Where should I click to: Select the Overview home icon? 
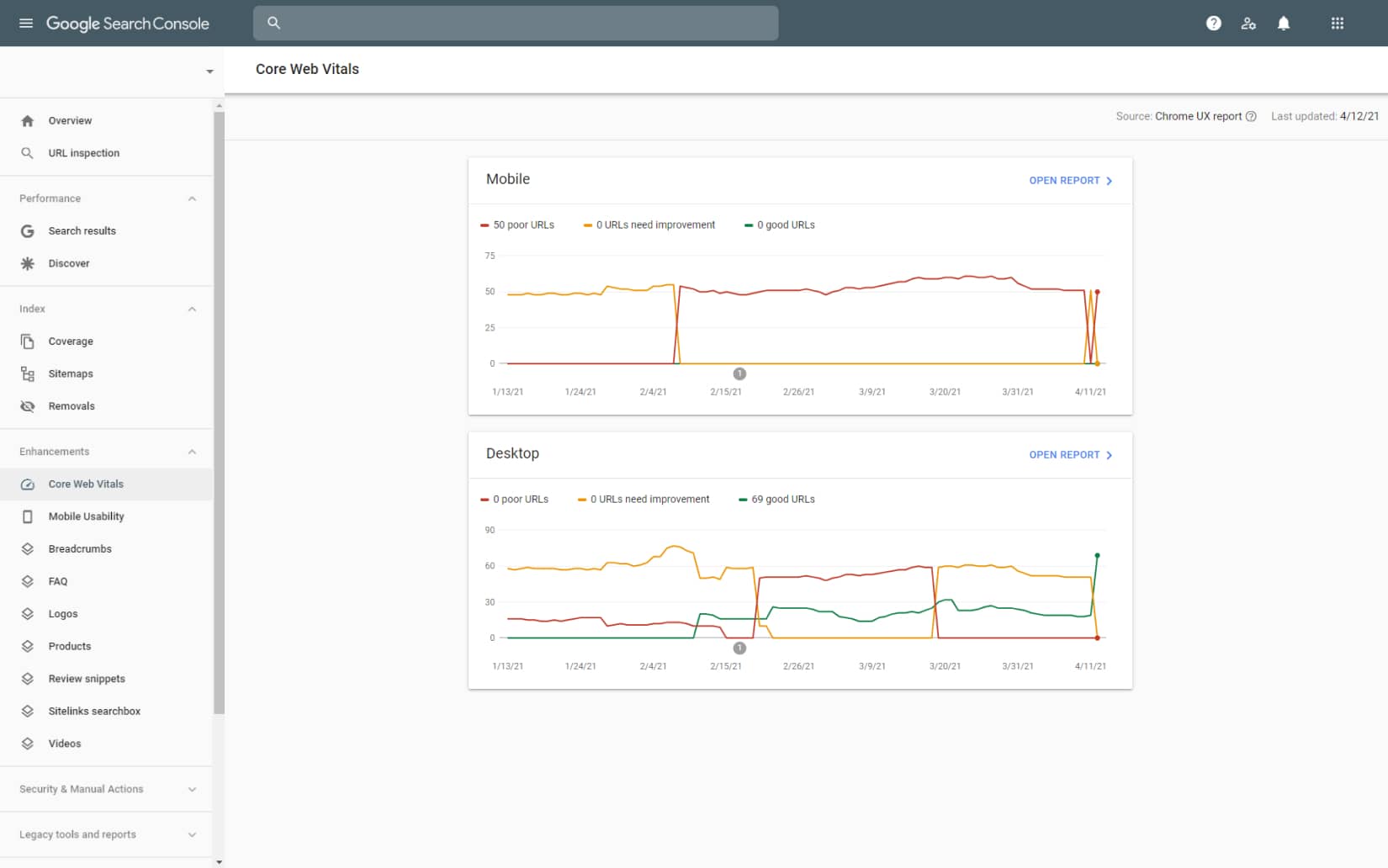click(28, 120)
